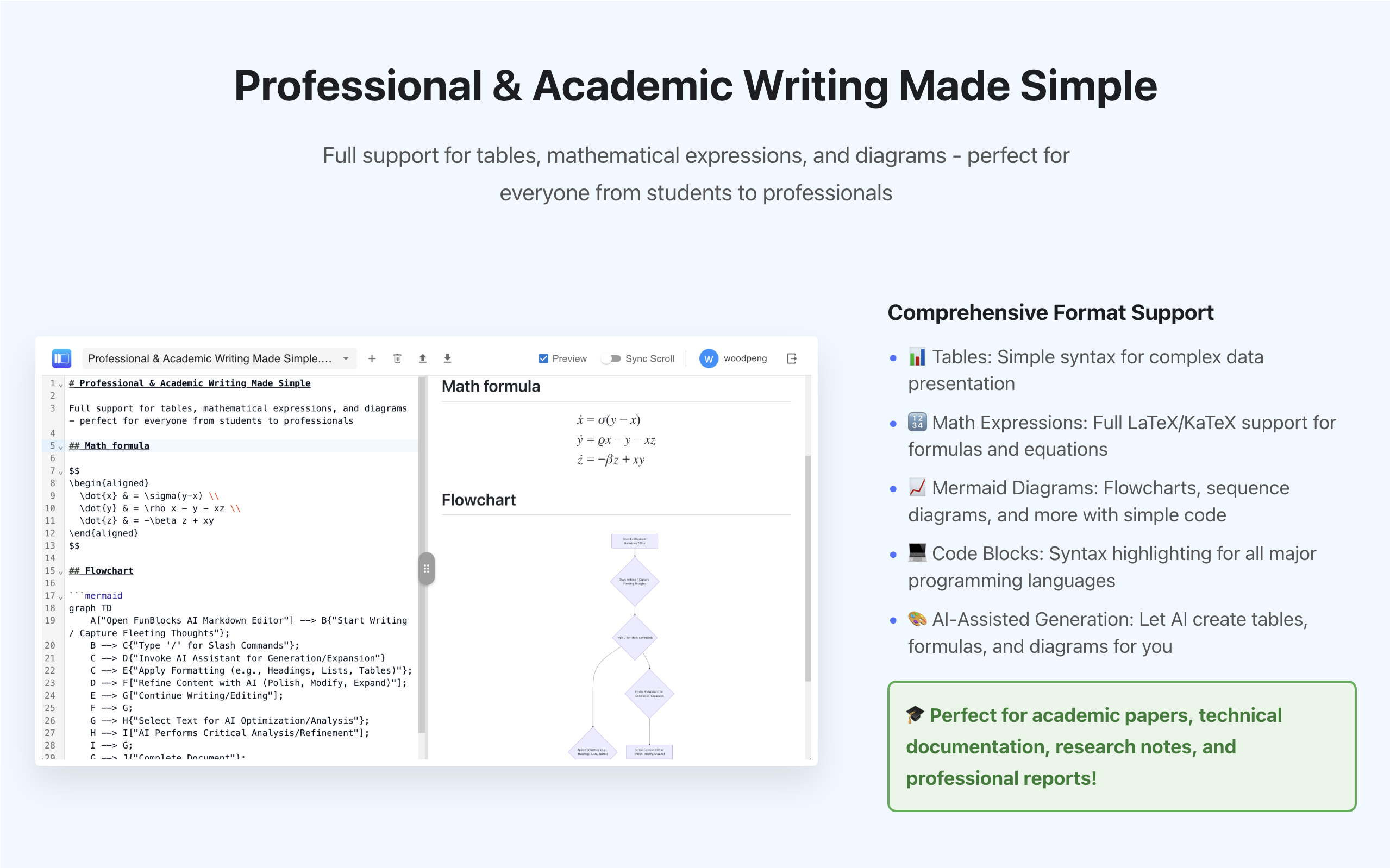Viewport: 1390px width, 868px height.
Task: Collapse line 1 heading using its fold chevron
Action: point(61,385)
